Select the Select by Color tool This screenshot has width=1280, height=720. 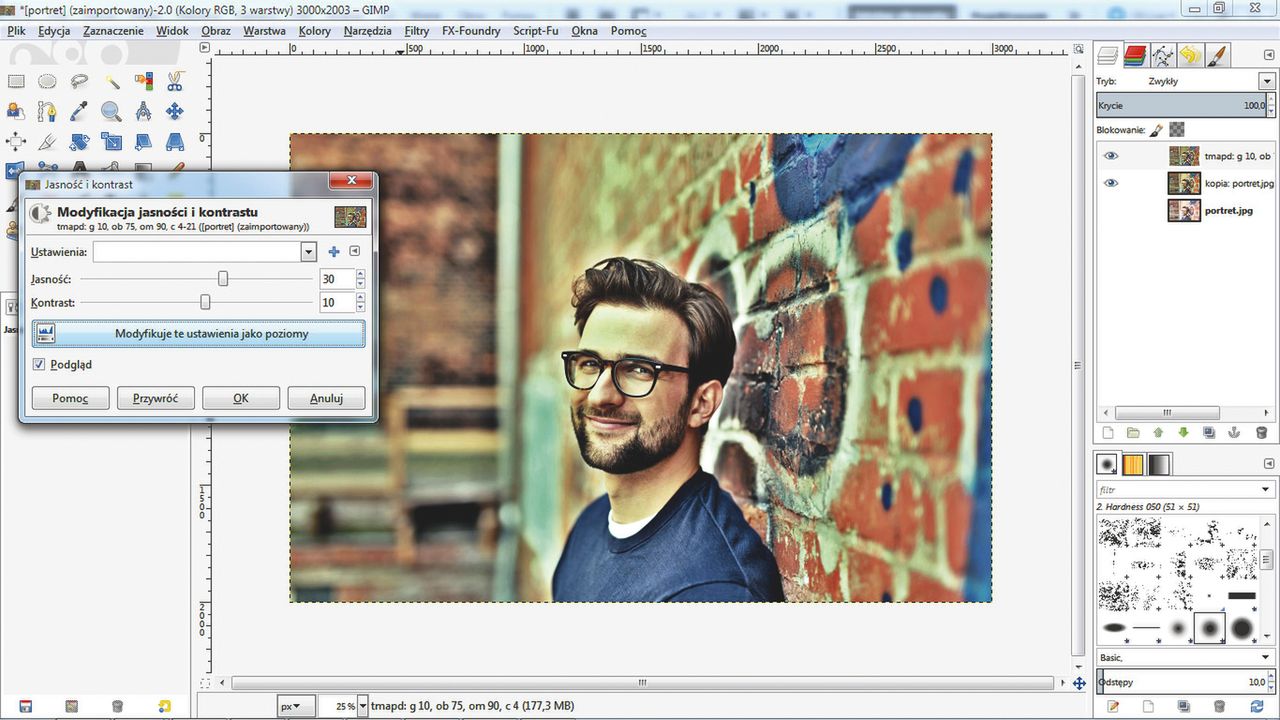click(x=144, y=81)
